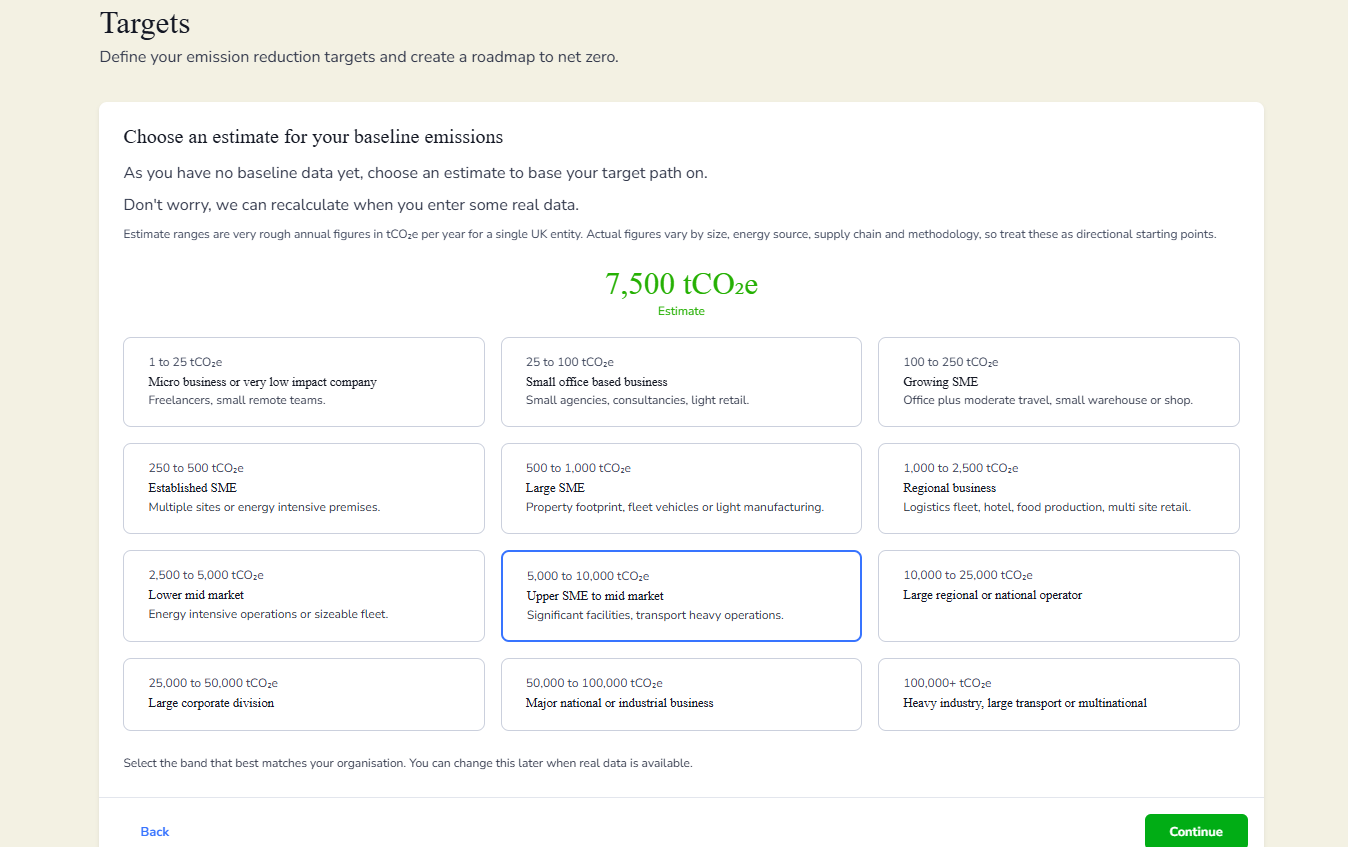Select Major national or industrial business
This screenshot has width=1348, height=847.
(680, 694)
